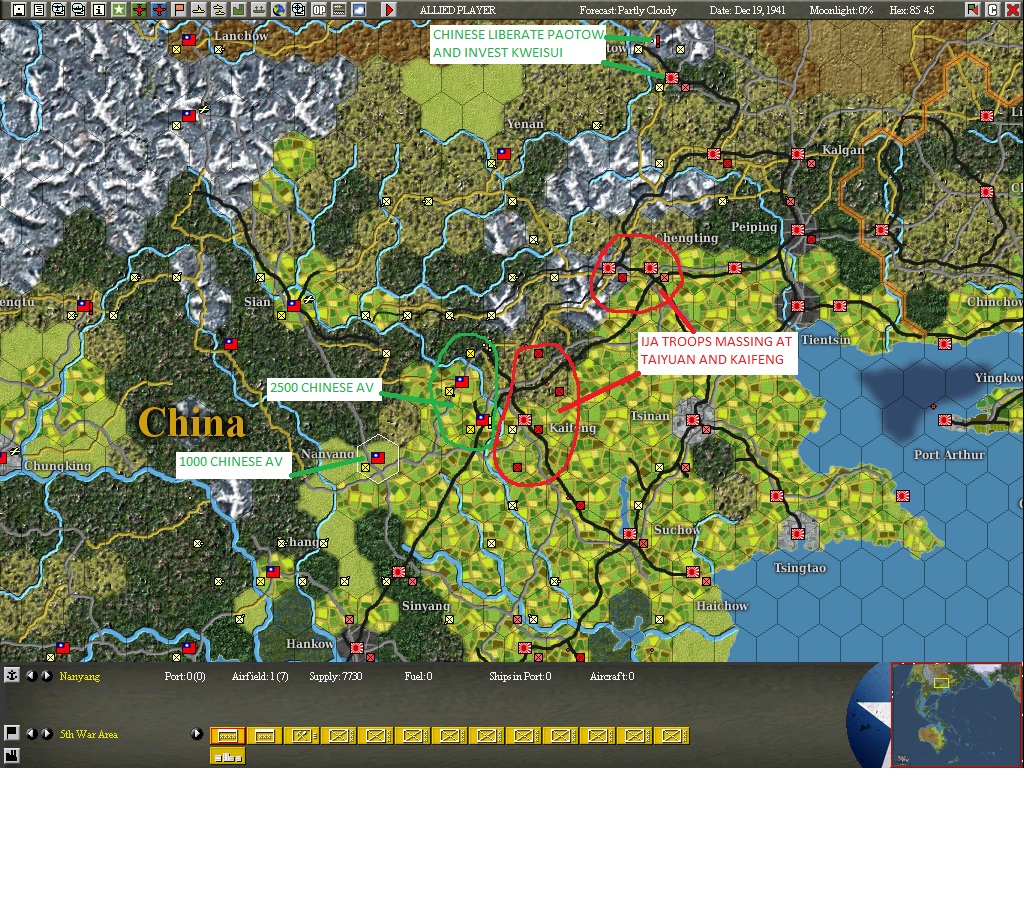Click the 'Port: 0 (0)' text
The width and height of the screenshot is (1024, 898).
[185, 676]
